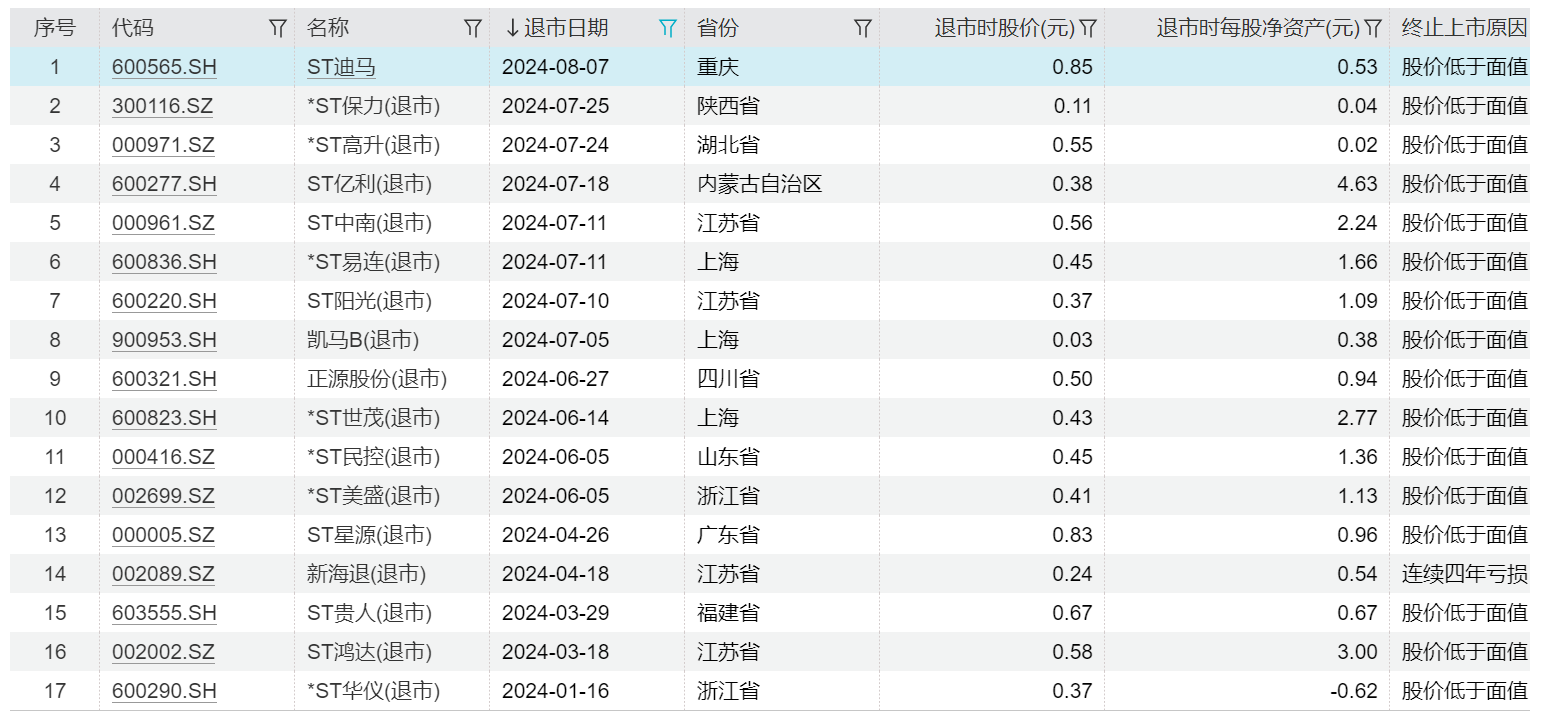The image size is (1552, 720).
Task: Open filter for 省份 column
Action: [x=862, y=29]
